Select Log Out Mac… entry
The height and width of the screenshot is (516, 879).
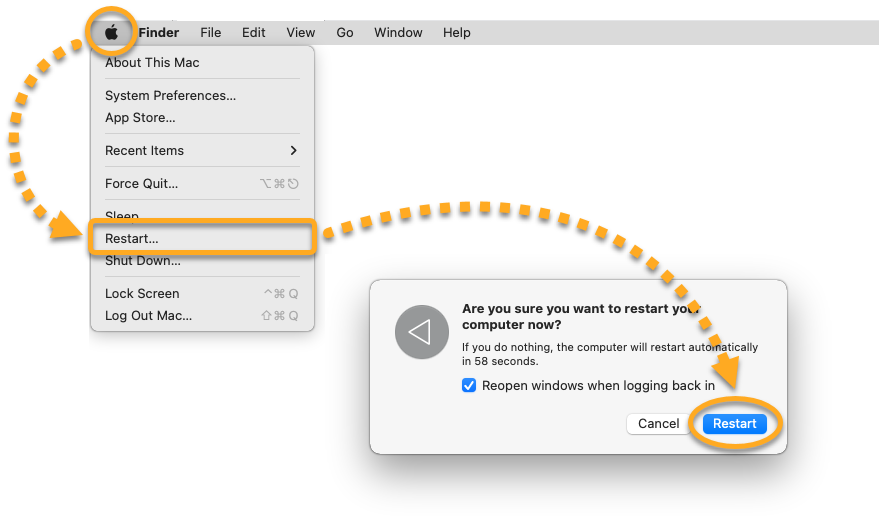[x=148, y=316]
